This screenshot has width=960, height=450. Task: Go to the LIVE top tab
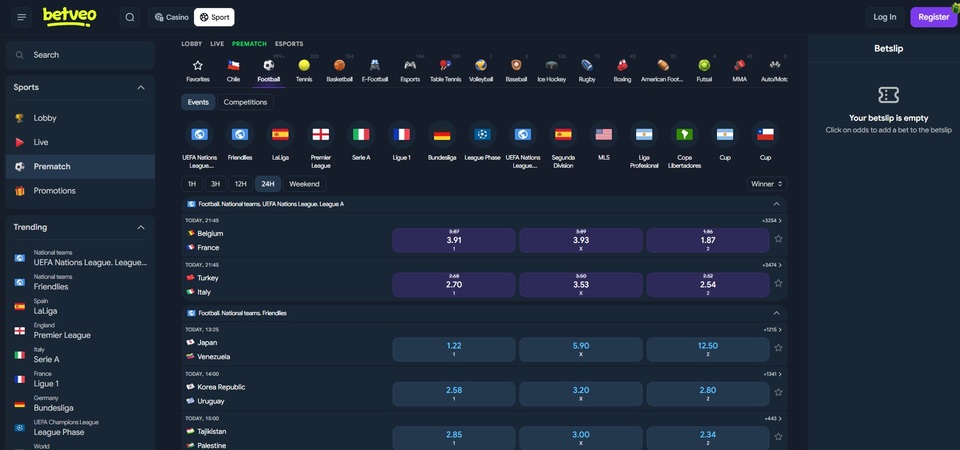tap(217, 44)
